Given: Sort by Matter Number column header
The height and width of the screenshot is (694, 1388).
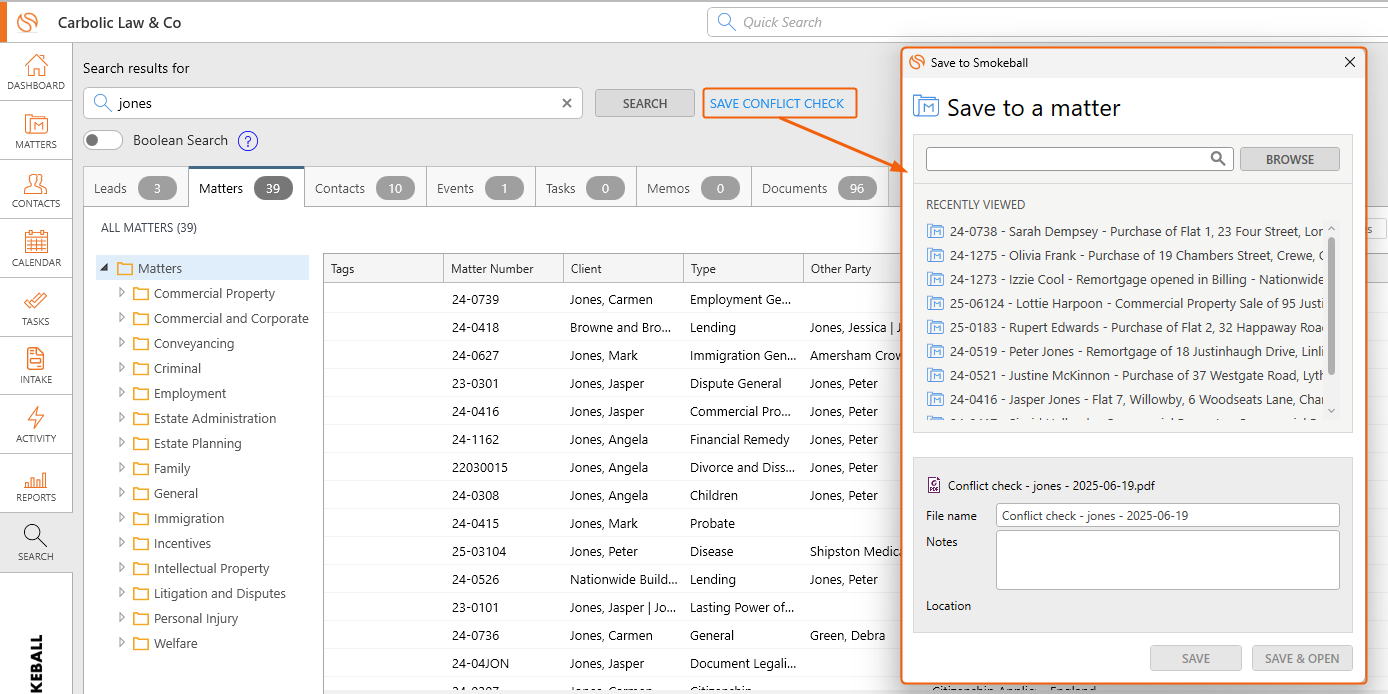Looking at the screenshot, I should click(503, 268).
